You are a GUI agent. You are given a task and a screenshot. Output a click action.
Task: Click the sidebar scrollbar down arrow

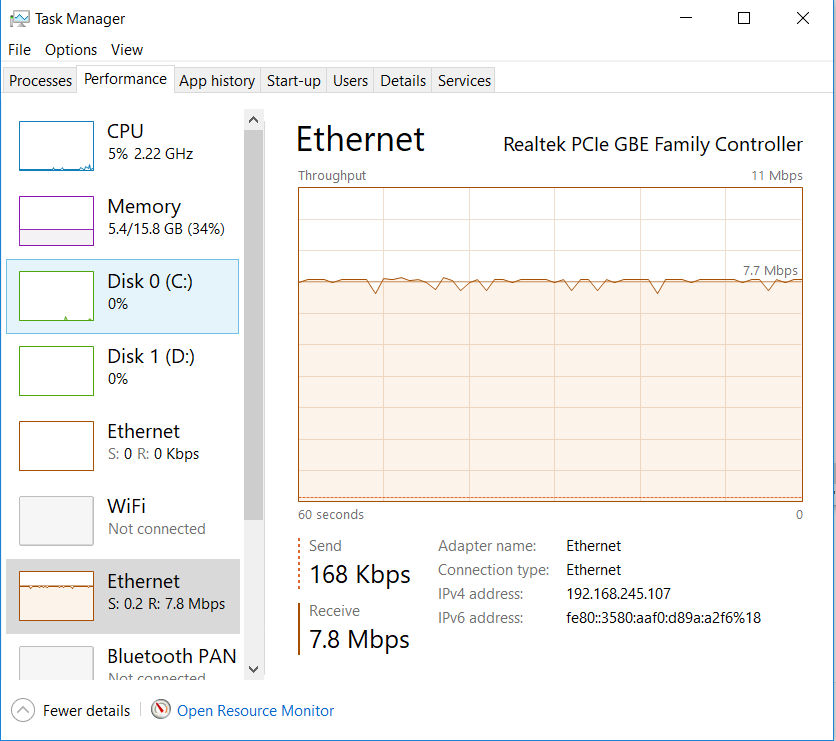[253, 668]
